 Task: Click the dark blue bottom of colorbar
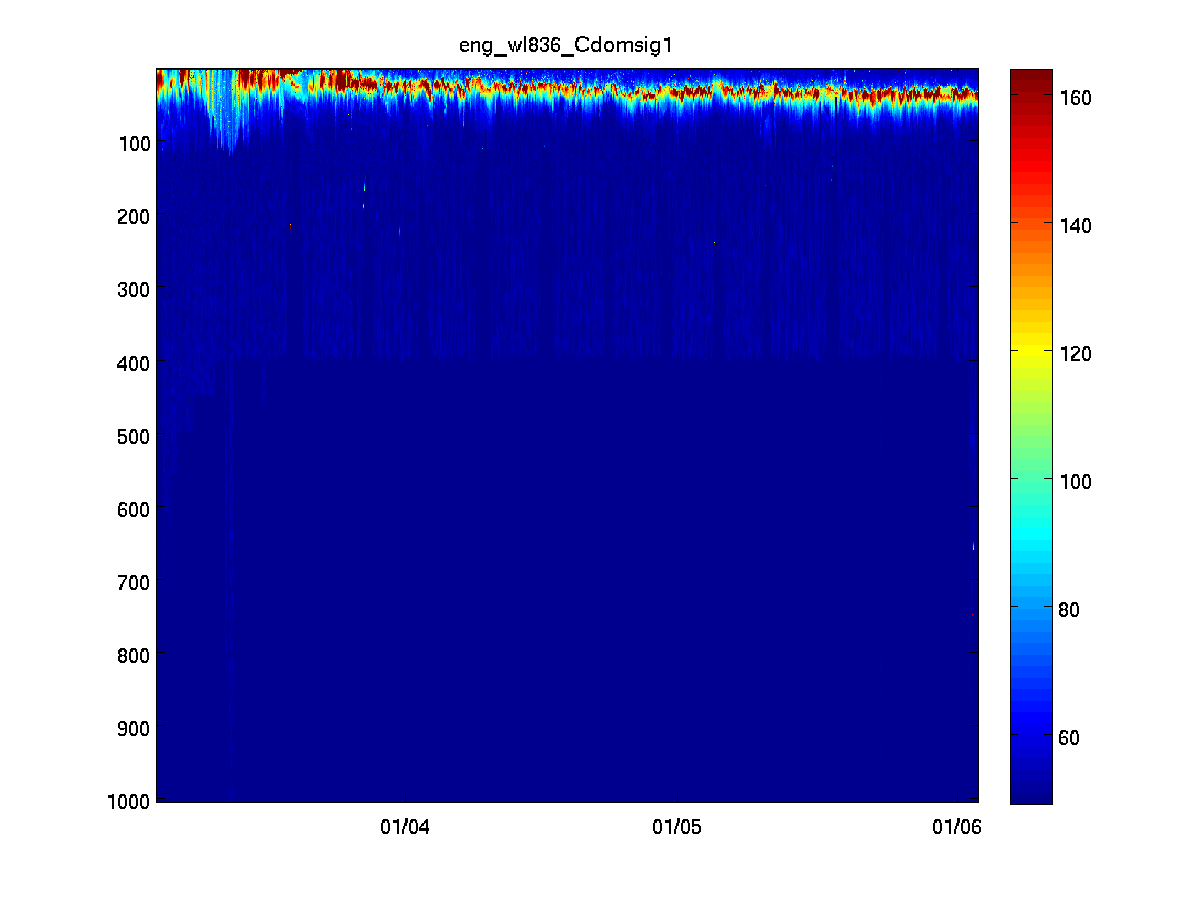coord(1031,790)
